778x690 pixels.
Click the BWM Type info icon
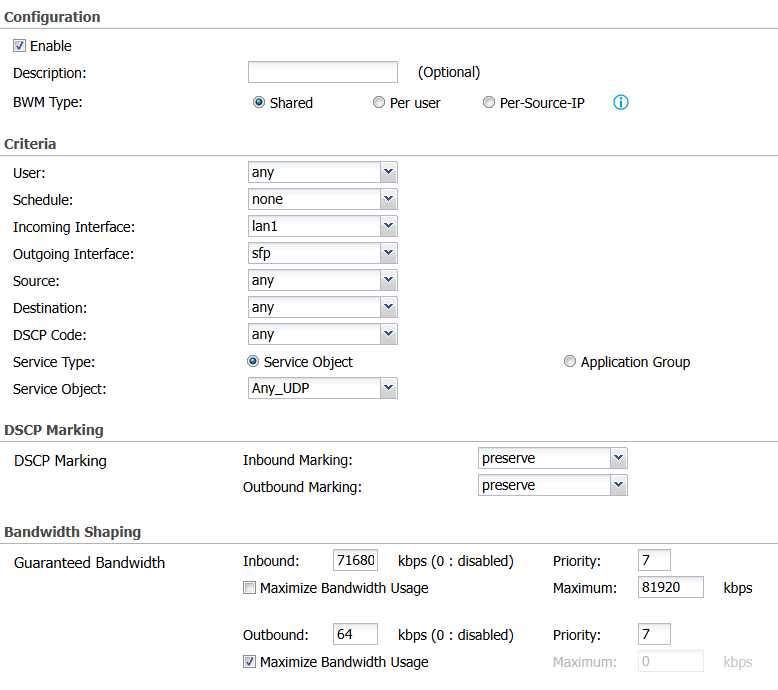coord(620,102)
